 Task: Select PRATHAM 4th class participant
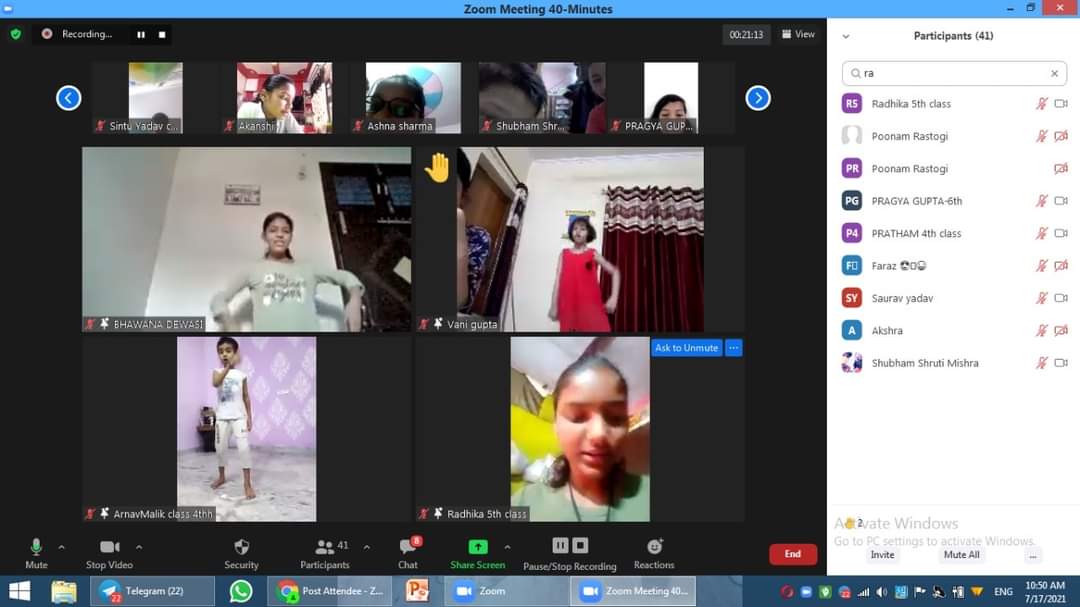(x=954, y=233)
